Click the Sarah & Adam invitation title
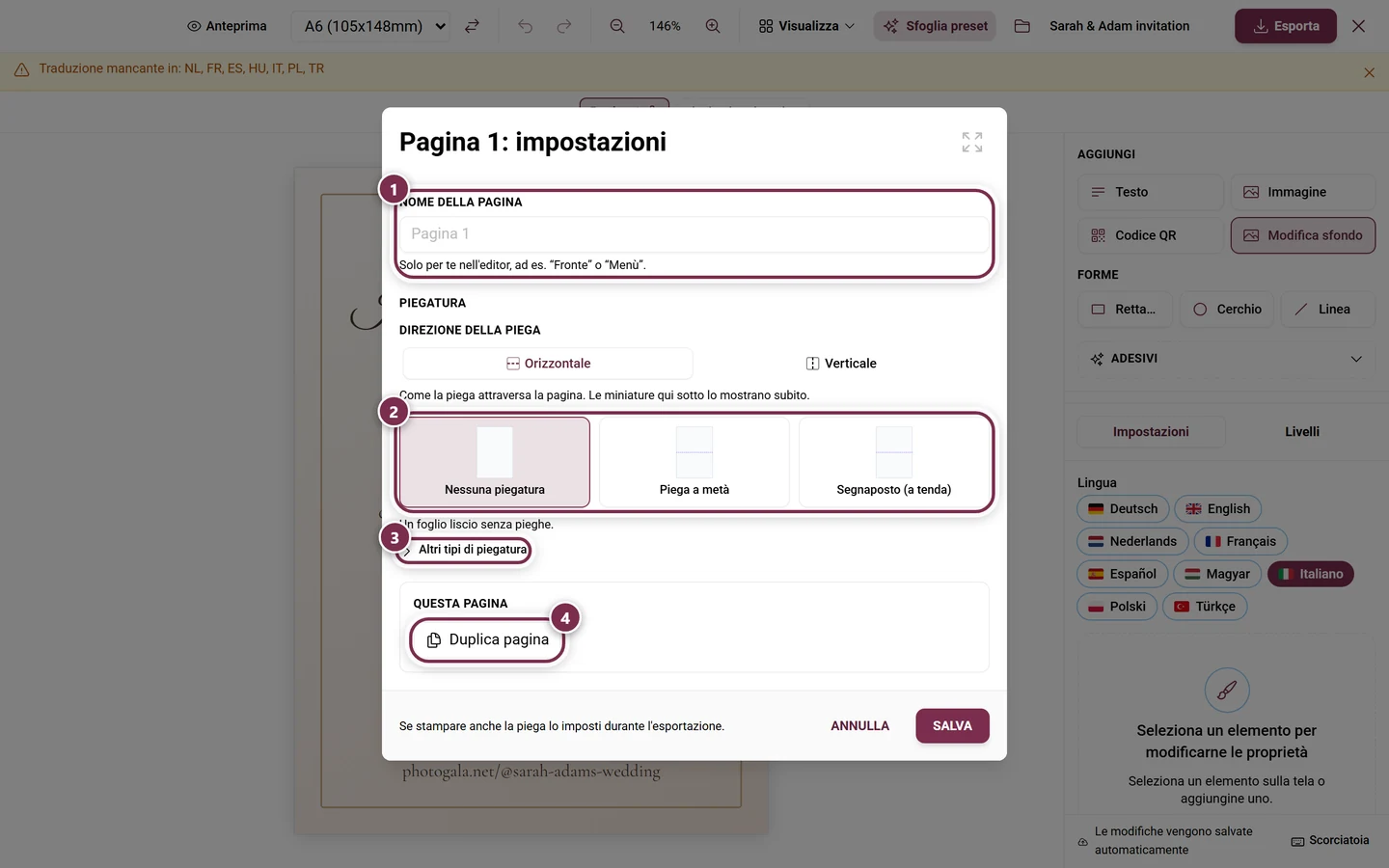Viewport: 1389px width, 868px height. (x=1119, y=26)
